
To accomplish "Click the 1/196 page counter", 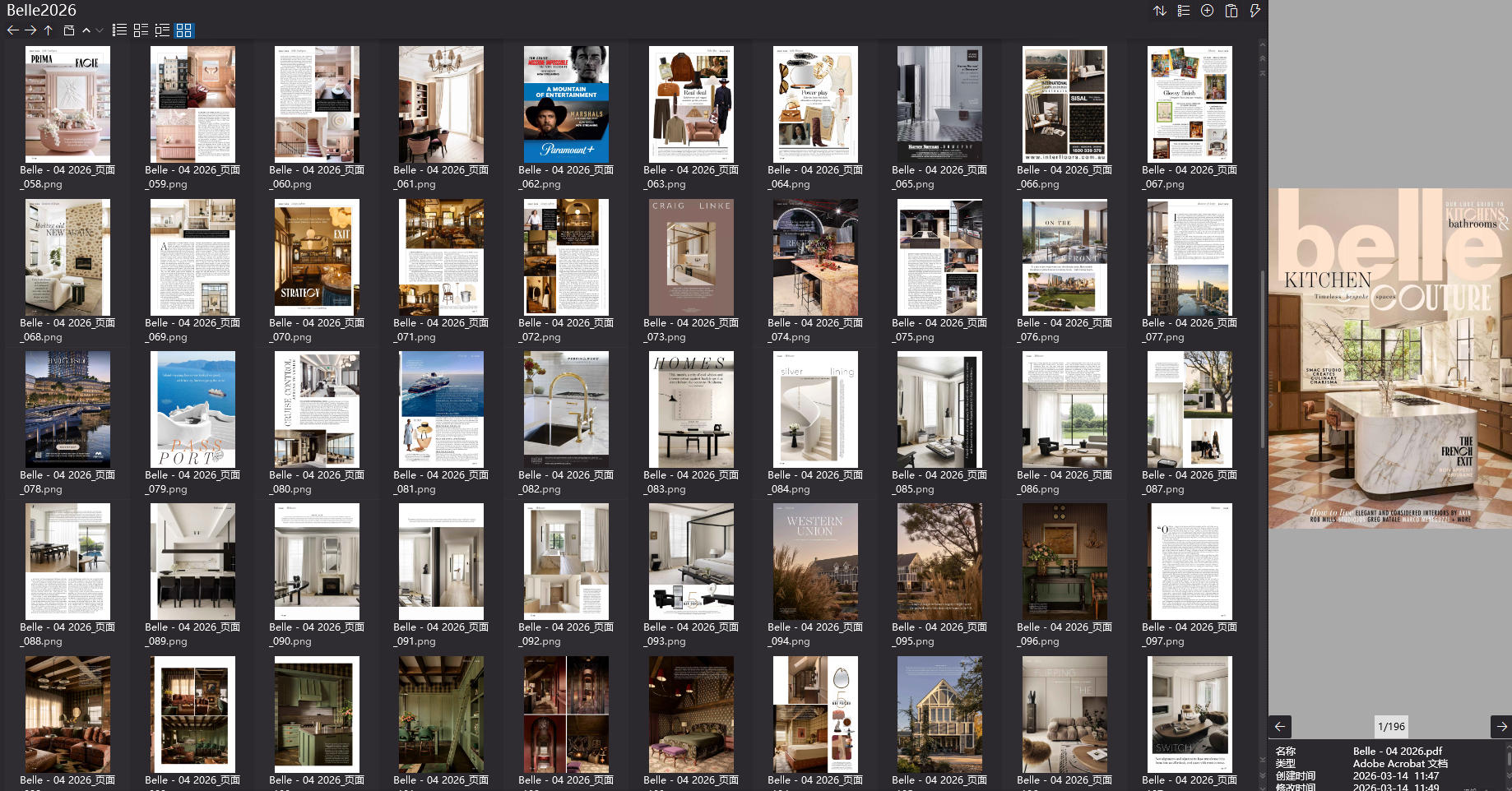I will pos(1391,727).
